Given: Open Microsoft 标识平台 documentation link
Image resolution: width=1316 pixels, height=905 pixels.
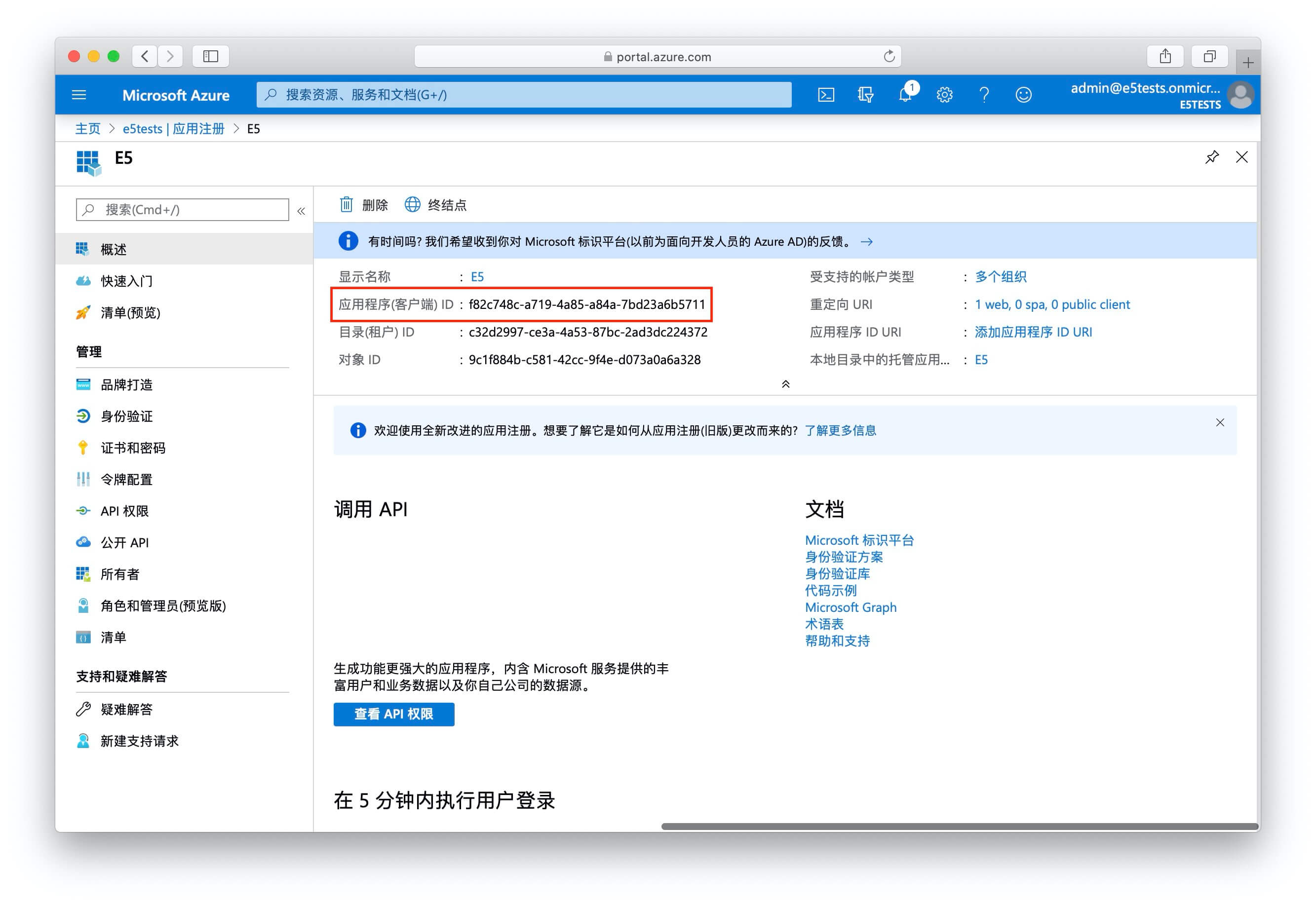Looking at the screenshot, I should pyautogui.click(x=859, y=540).
